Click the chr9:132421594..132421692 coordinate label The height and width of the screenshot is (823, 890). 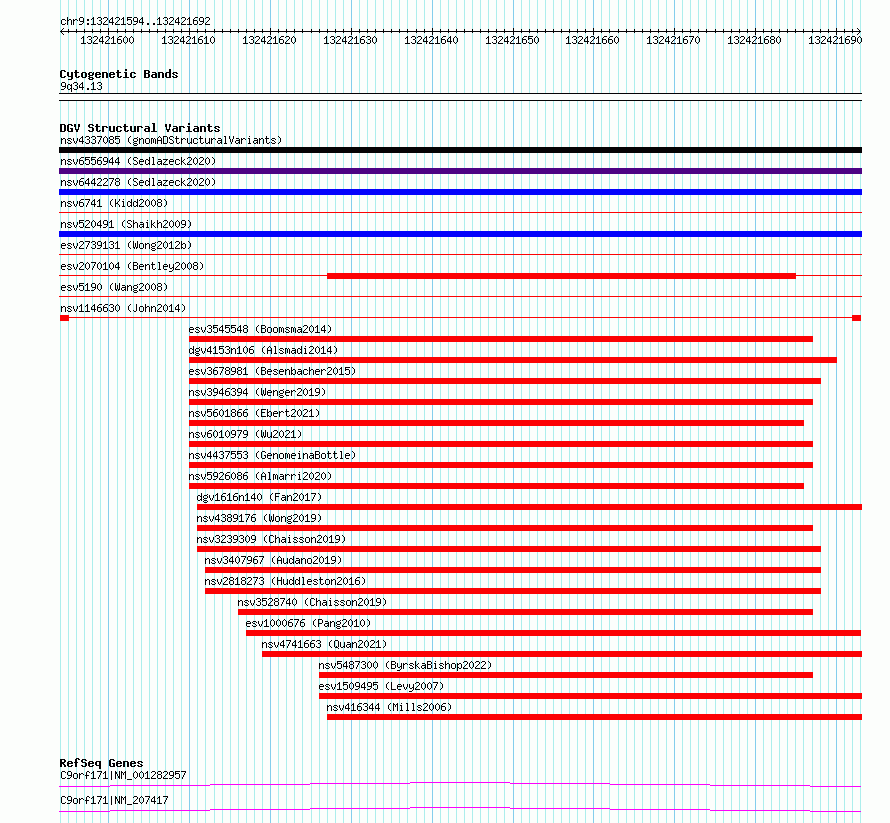click(135, 21)
